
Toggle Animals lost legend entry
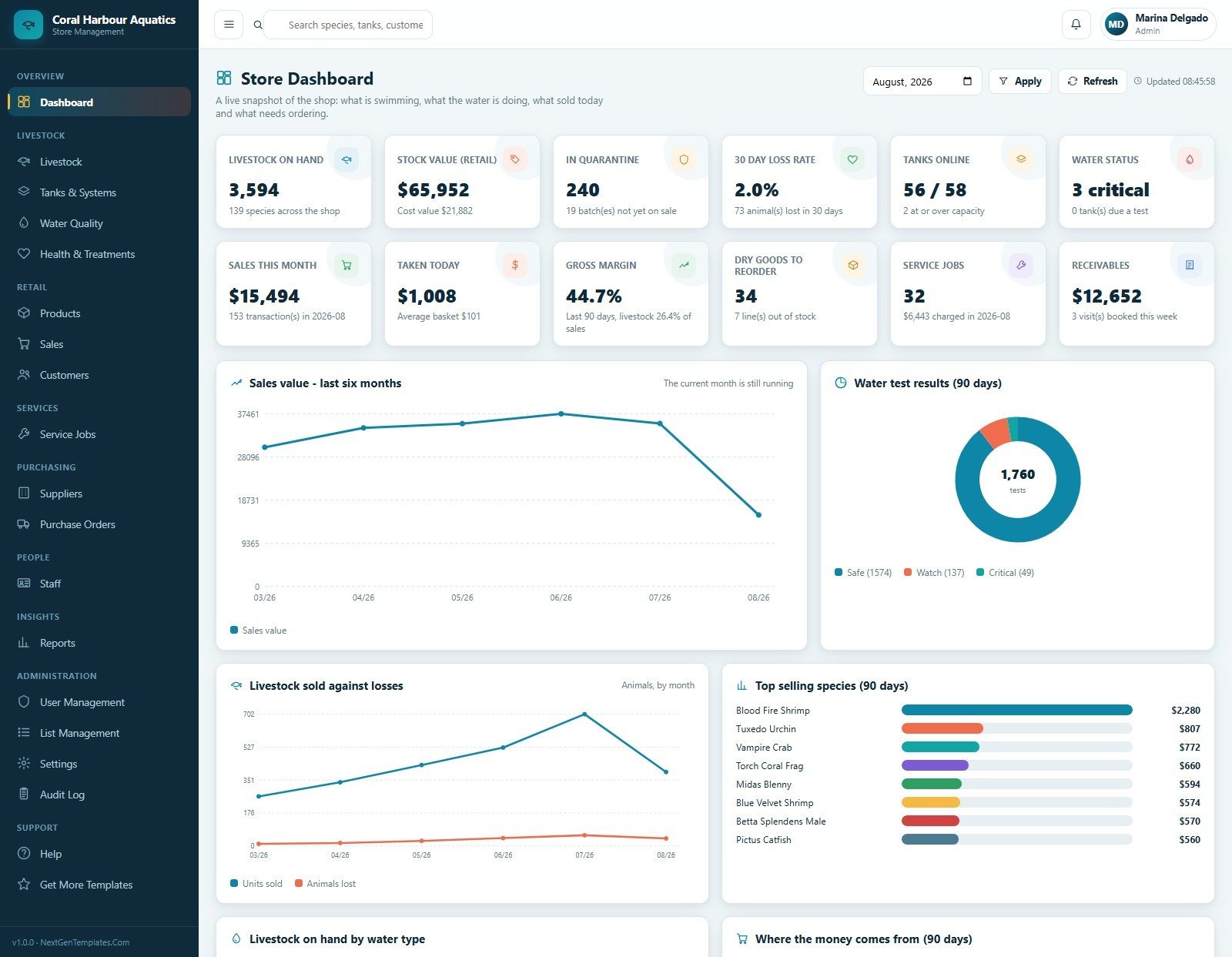tap(325, 883)
